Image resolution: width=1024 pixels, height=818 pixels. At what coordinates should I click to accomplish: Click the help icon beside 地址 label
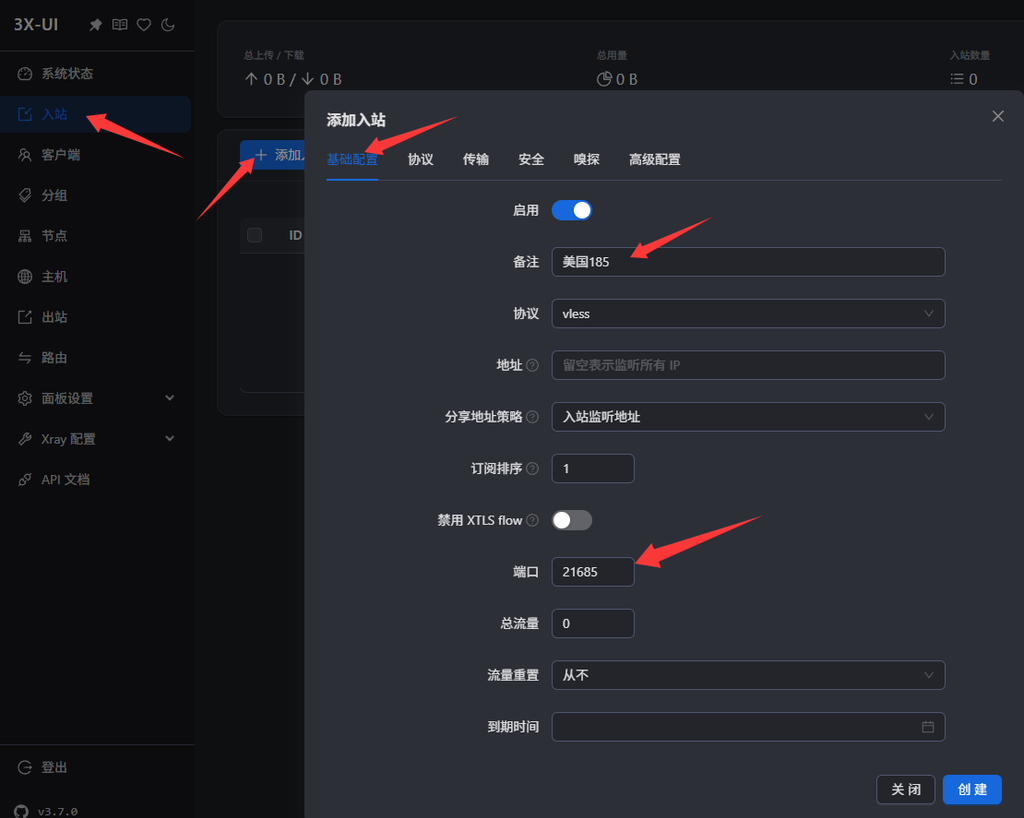532,365
